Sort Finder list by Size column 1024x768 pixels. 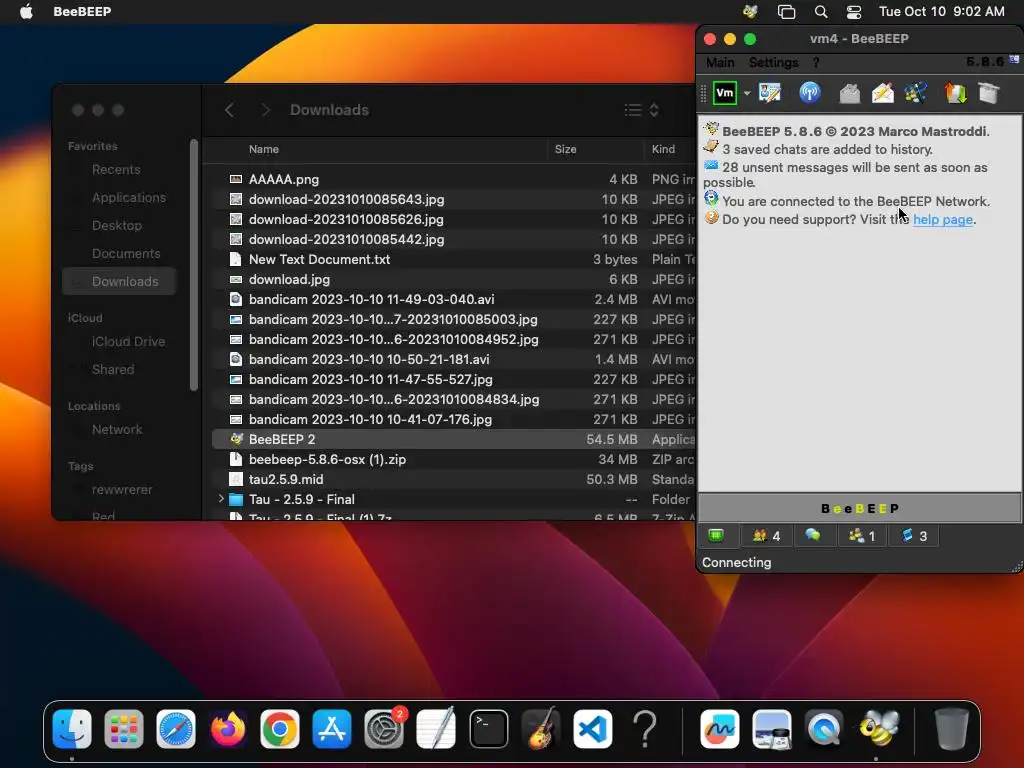pos(566,149)
